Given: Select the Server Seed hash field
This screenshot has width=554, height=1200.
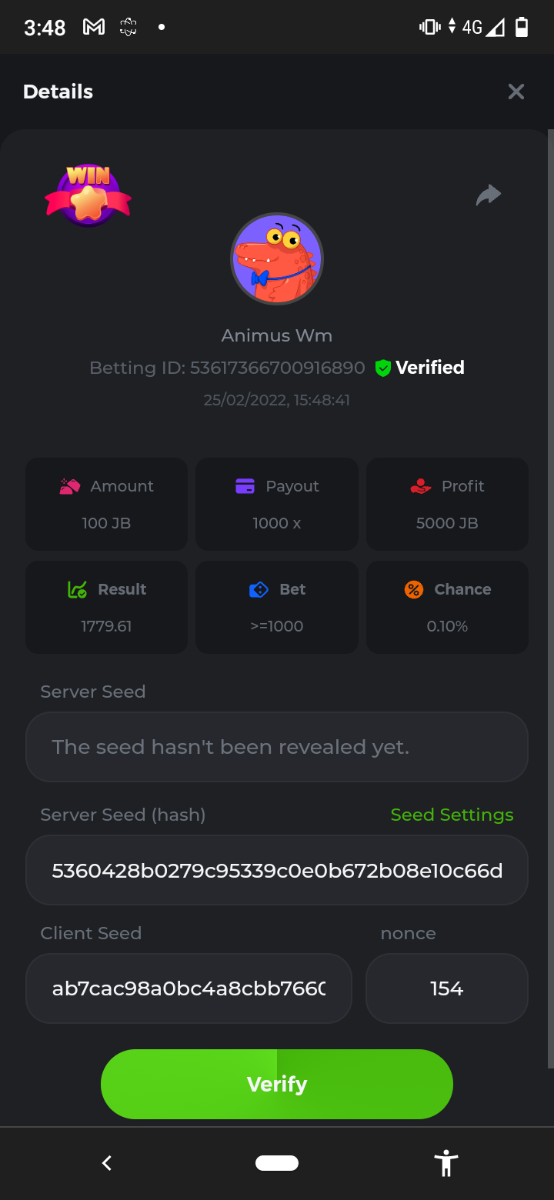Looking at the screenshot, I should pos(277,870).
